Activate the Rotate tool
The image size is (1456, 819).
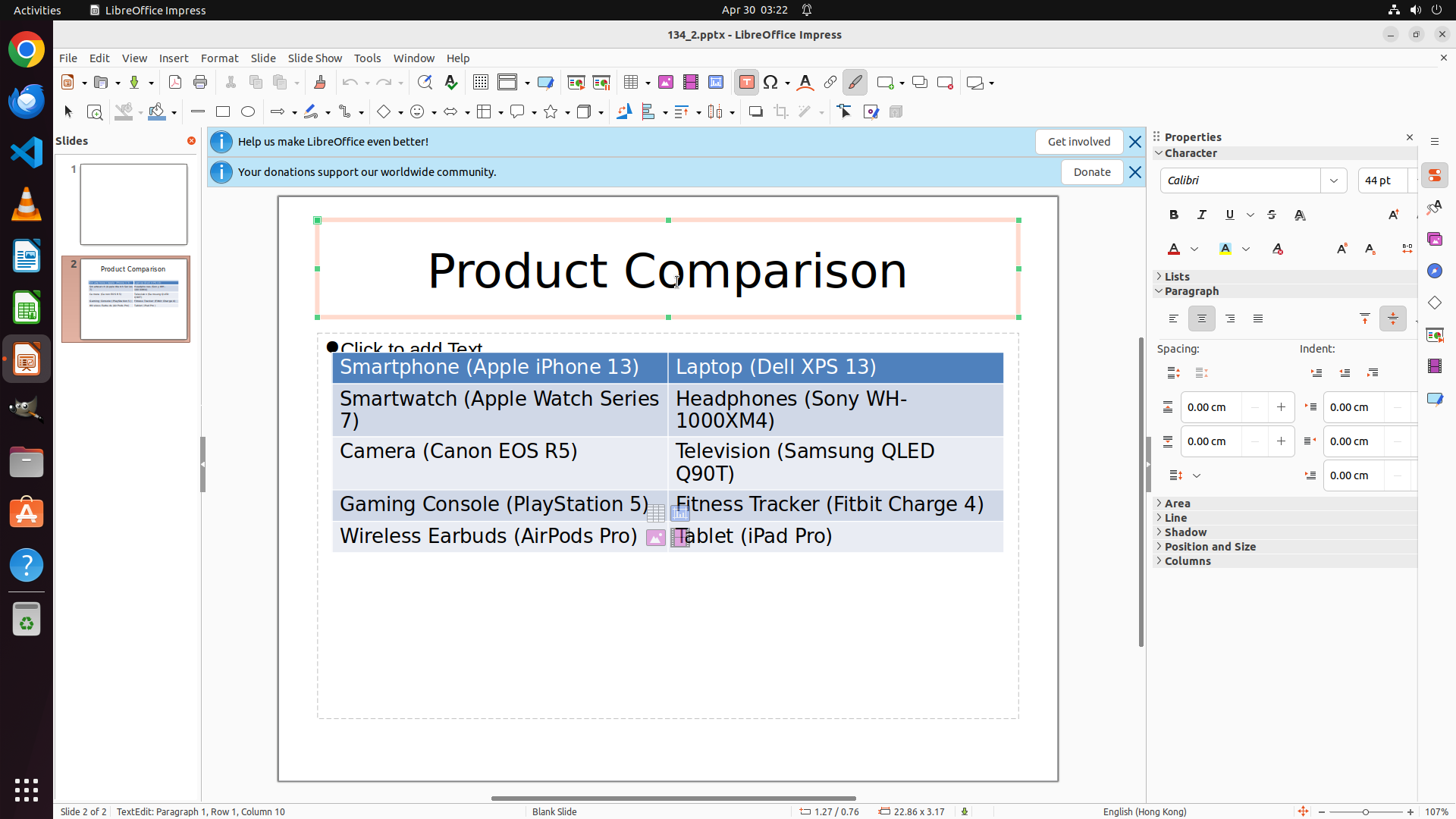(624, 112)
